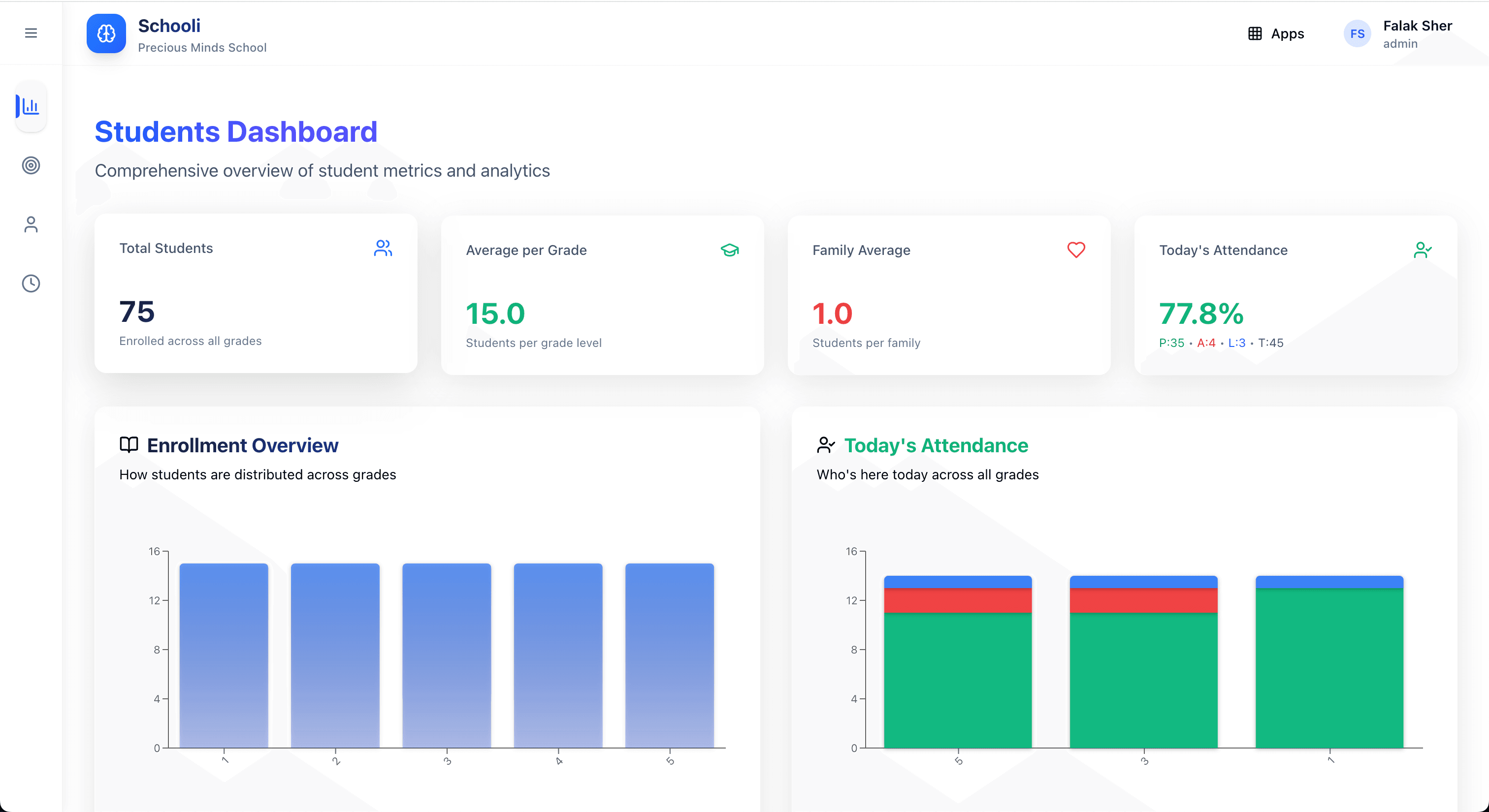Open the person section from the sidebar
Screen dimensions: 1489x812
coord(31,225)
